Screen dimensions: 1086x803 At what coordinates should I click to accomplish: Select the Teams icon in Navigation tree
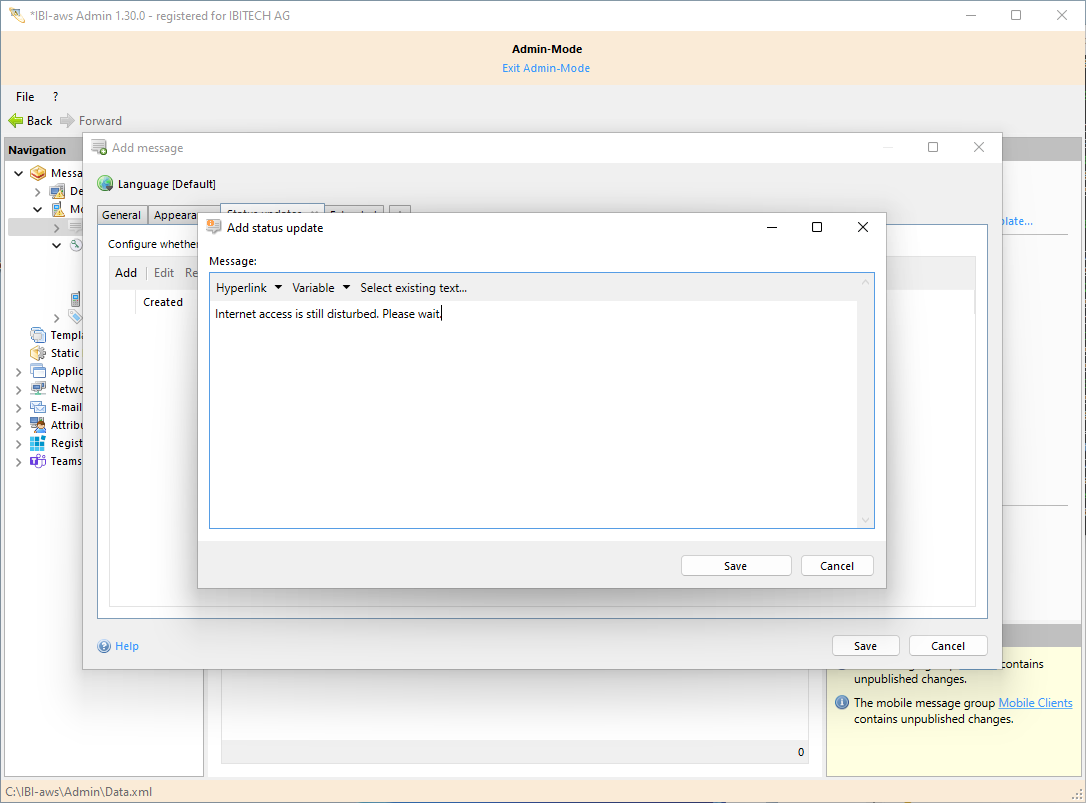(38, 461)
